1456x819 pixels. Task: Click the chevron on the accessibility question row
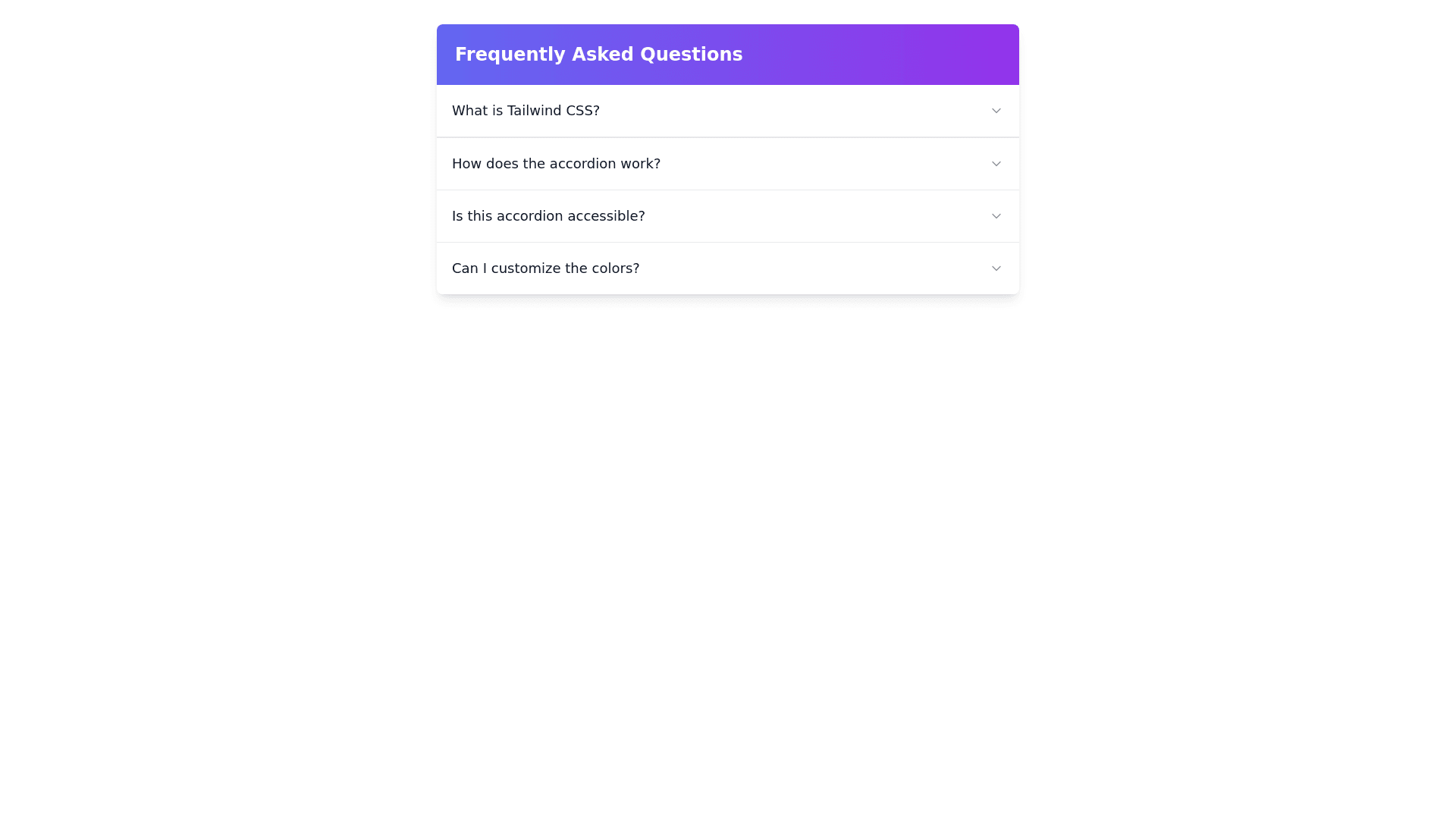click(x=996, y=215)
